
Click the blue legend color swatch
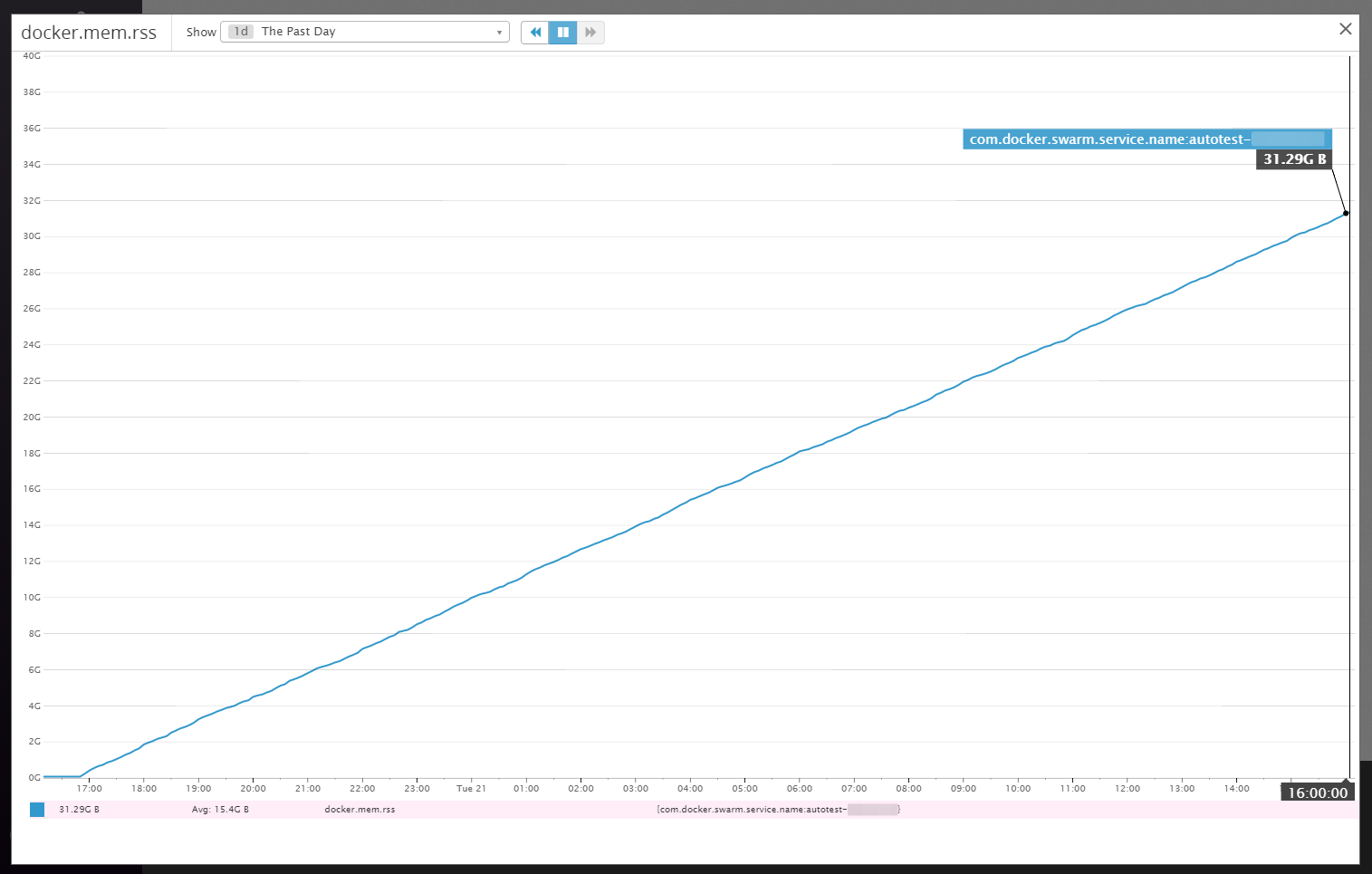[x=37, y=810]
